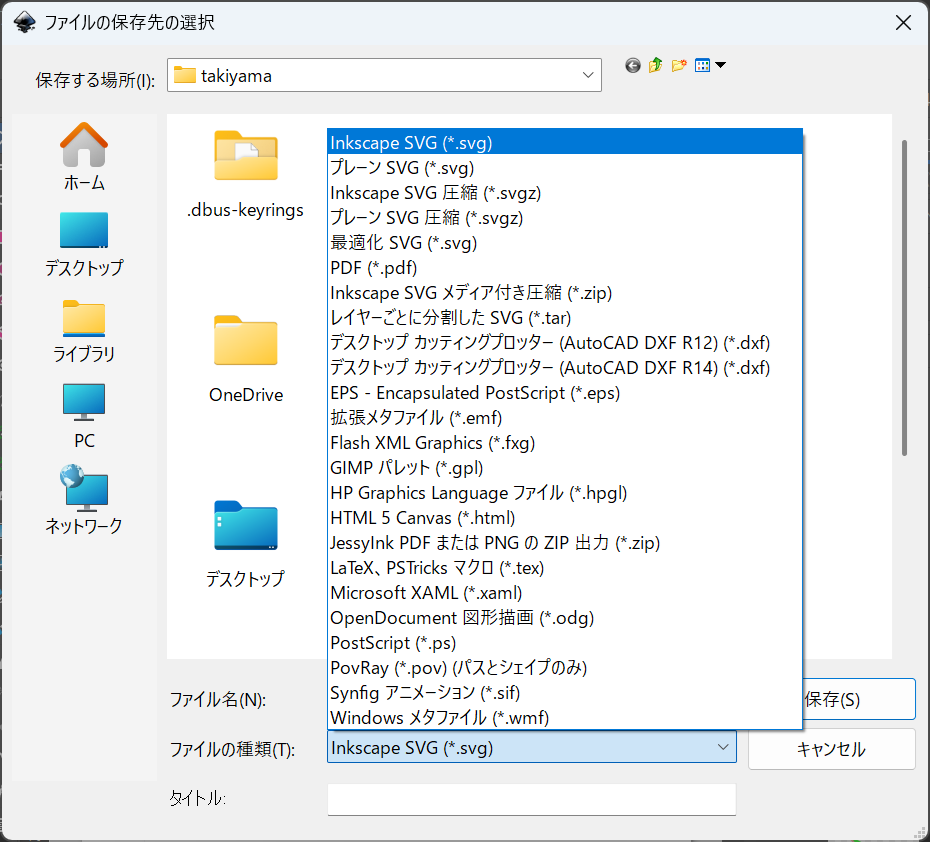Select ホーム in the places sidebar

pyautogui.click(x=84, y=157)
